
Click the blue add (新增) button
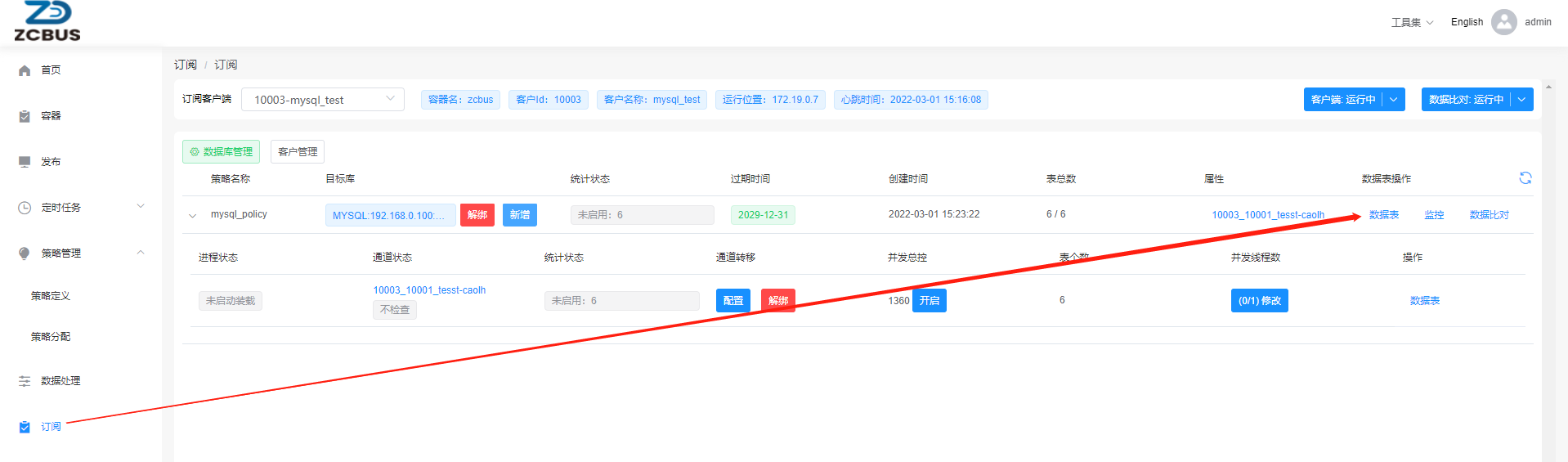(519, 215)
